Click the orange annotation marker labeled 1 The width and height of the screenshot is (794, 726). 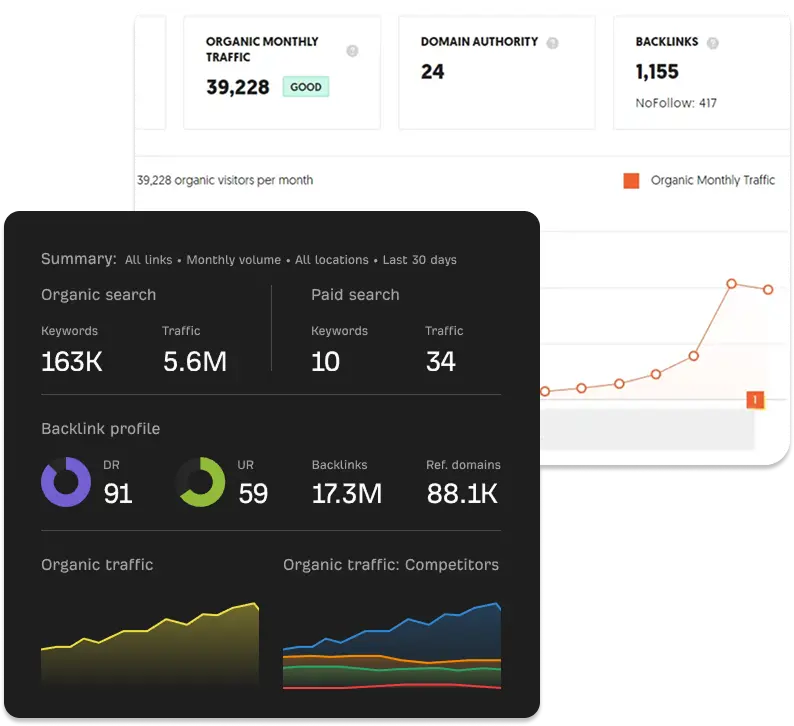(755, 399)
